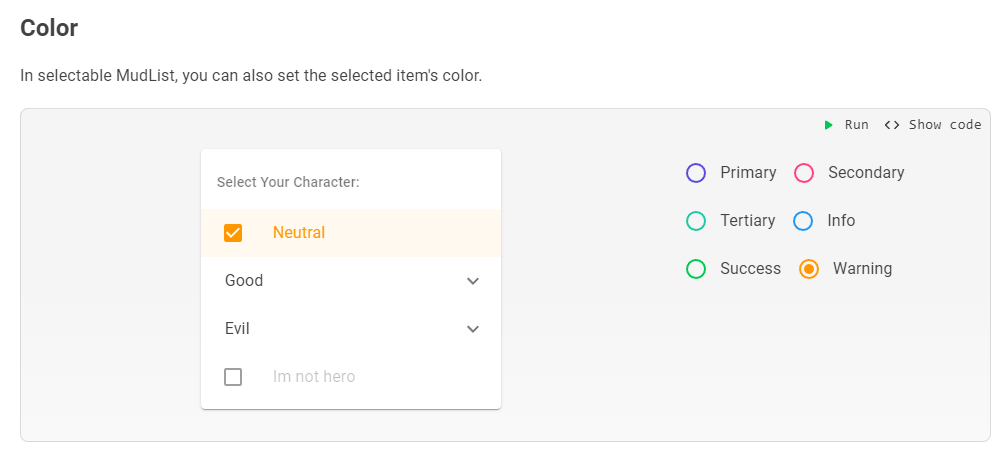
Task: Open the Evil list group
Action: coord(237,329)
